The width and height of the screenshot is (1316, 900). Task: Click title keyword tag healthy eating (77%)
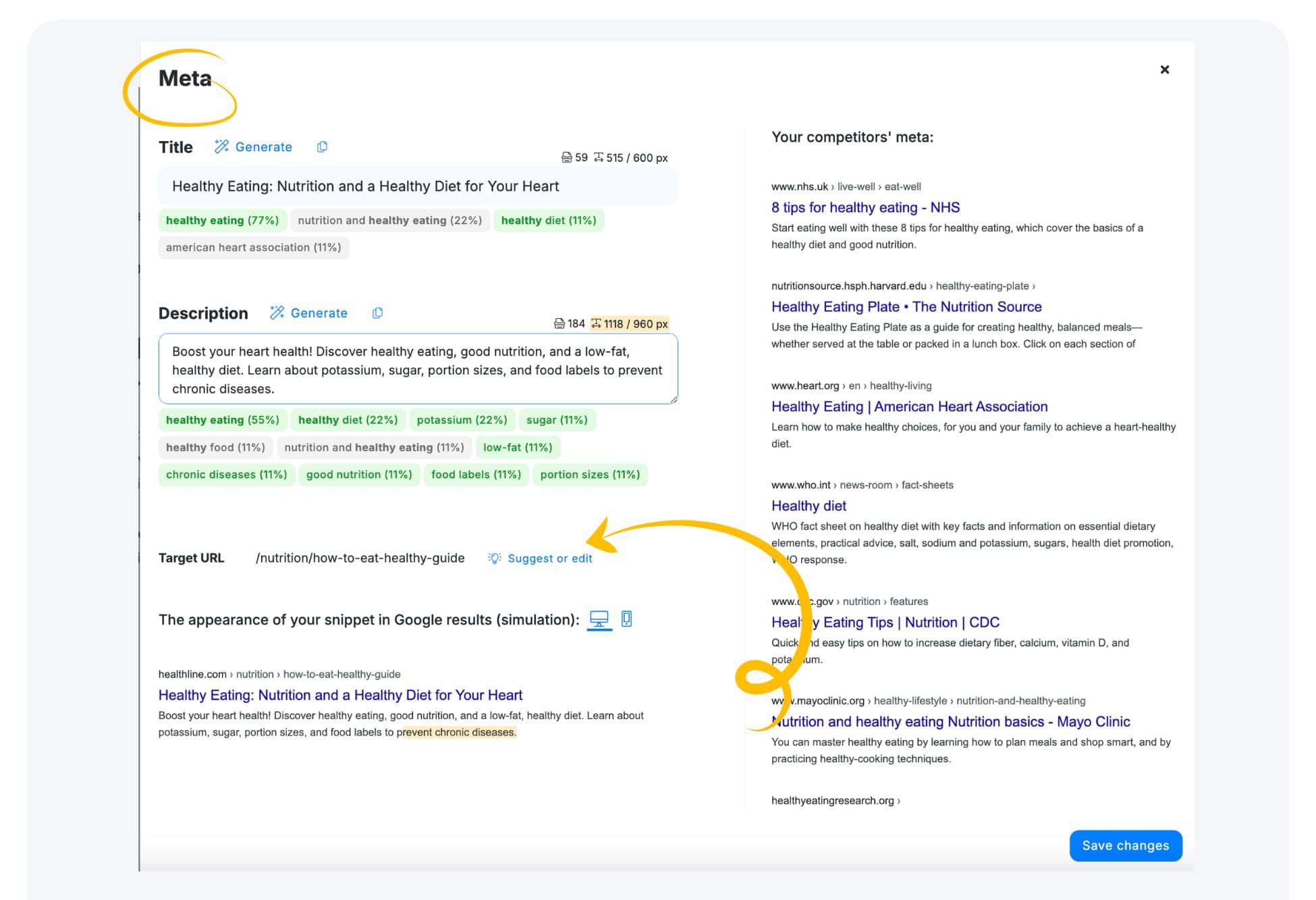point(223,221)
